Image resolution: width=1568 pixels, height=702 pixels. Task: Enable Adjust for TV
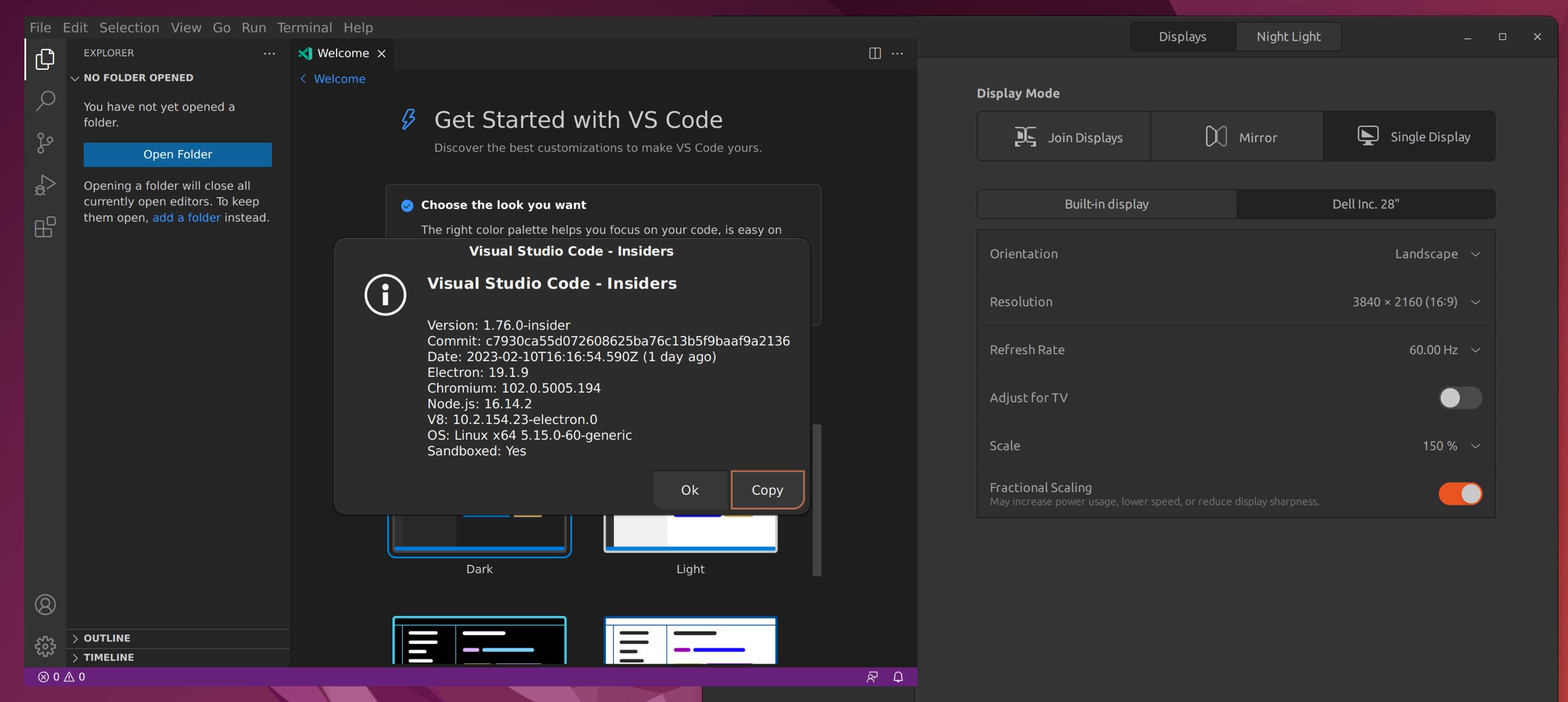point(1460,398)
